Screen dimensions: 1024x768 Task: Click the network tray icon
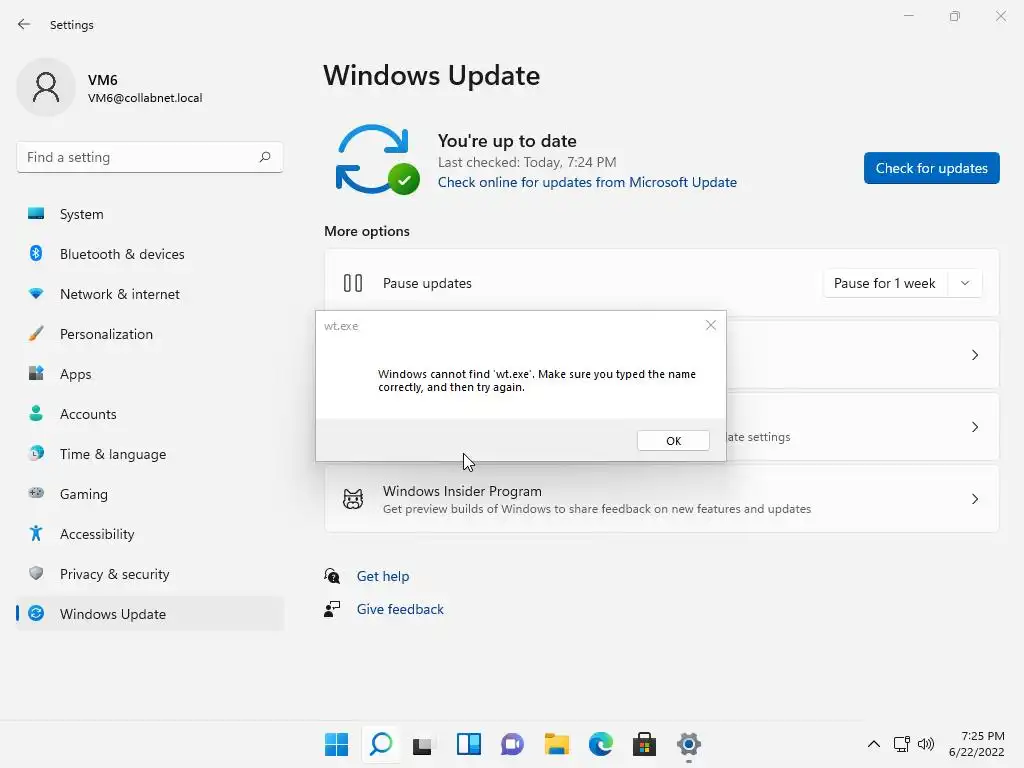(901, 744)
